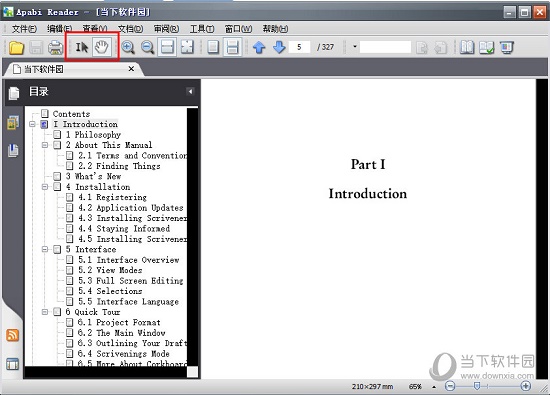Image resolution: width=550 pixels, height=395 pixels.
Task: Select 4.1 Registering in outline
Action: (x=112, y=197)
